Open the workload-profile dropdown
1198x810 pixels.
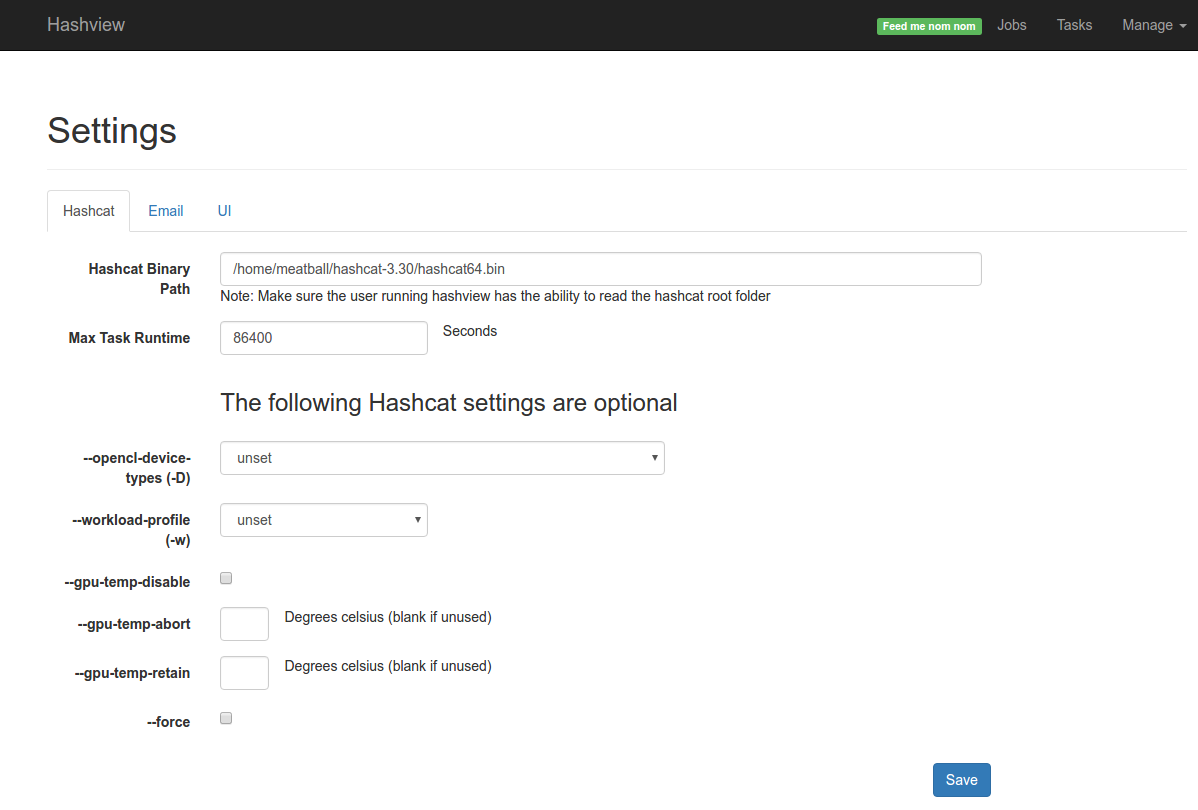324,520
